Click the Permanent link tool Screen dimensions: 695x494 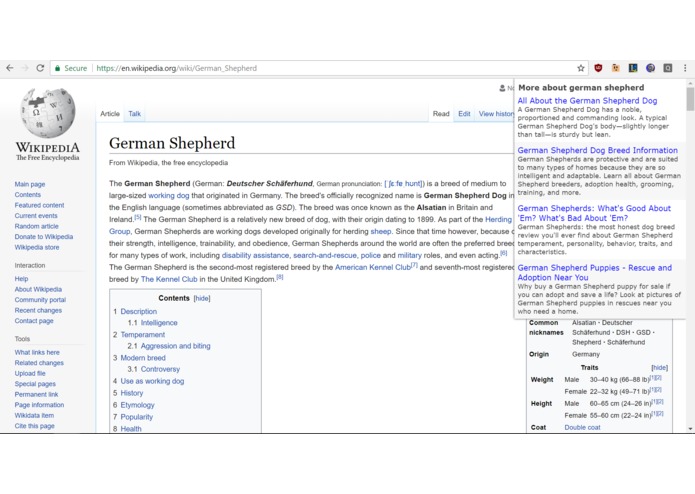click(x=36, y=395)
